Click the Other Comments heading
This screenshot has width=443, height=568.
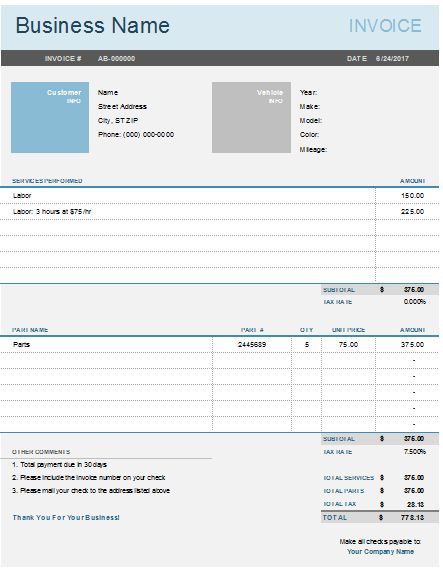41,452
